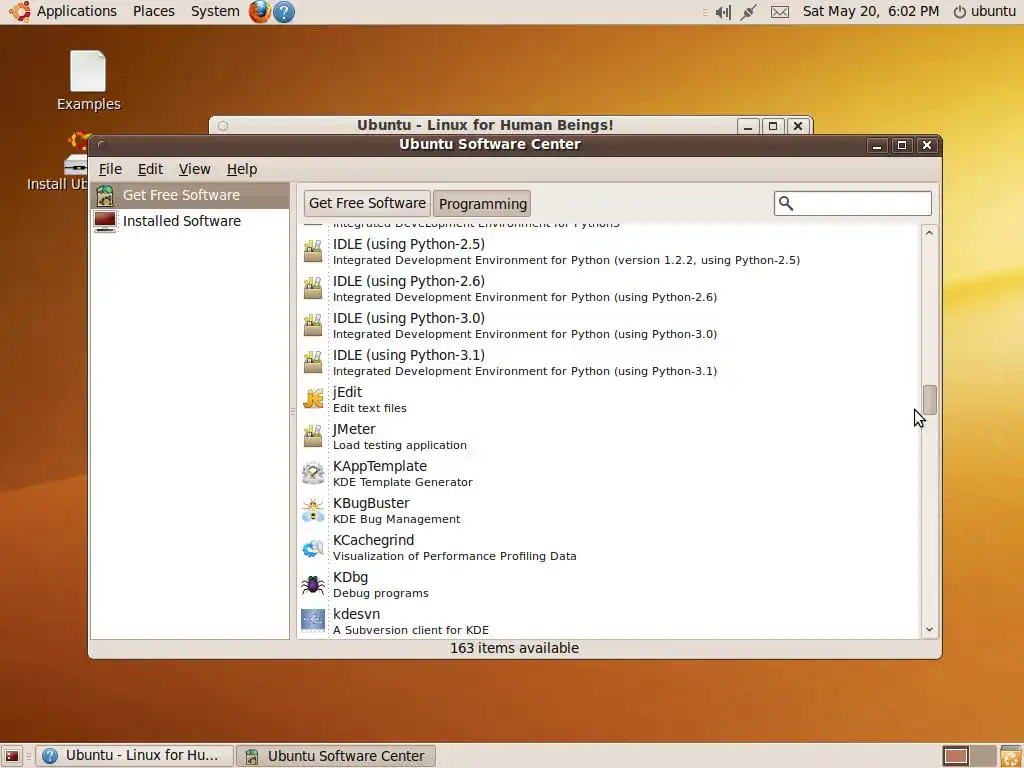Click the kdesvn application icon
Viewport: 1024px width, 768px height.
[x=313, y=621]
